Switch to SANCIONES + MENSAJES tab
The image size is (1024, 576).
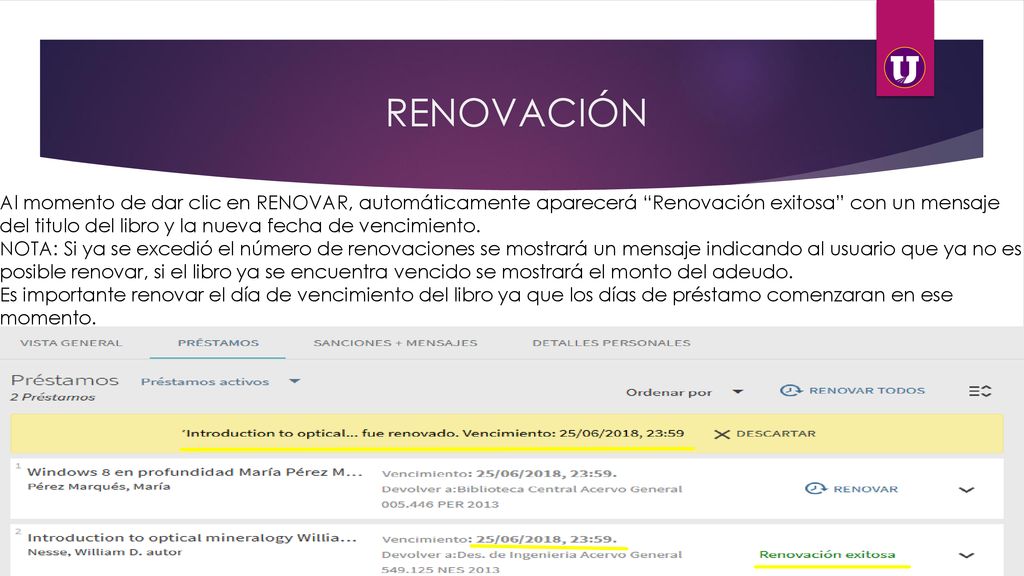click(395, 343)
